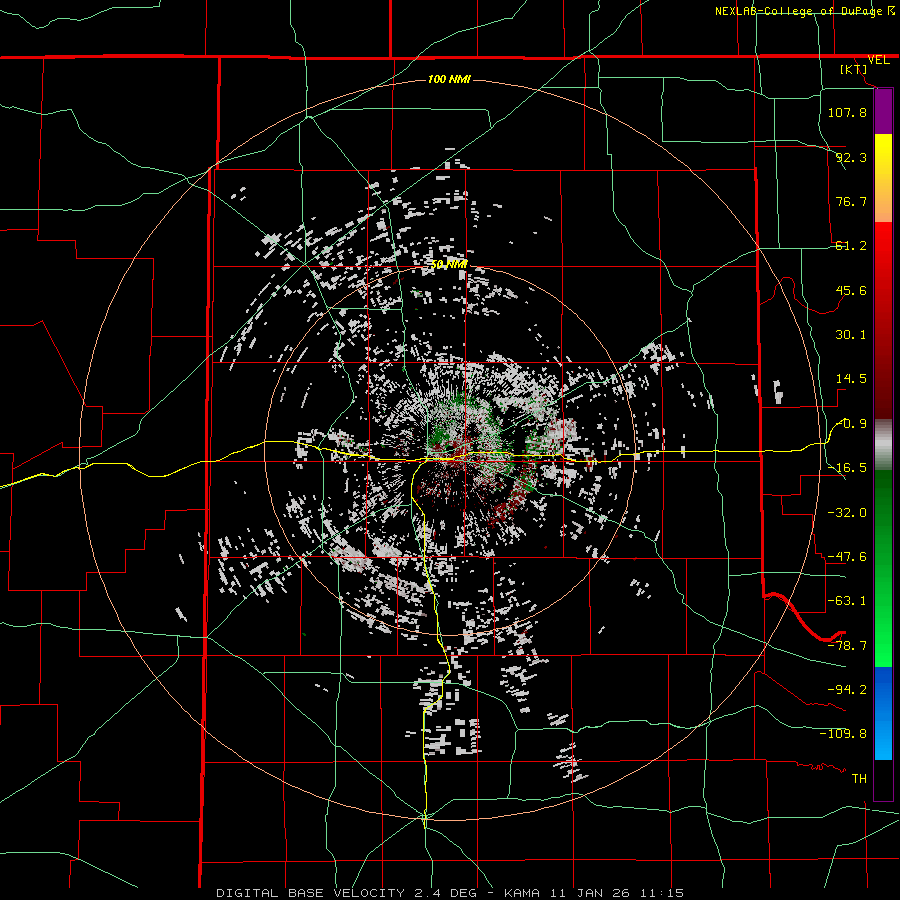Click the [KT] units label

(854, 69)
